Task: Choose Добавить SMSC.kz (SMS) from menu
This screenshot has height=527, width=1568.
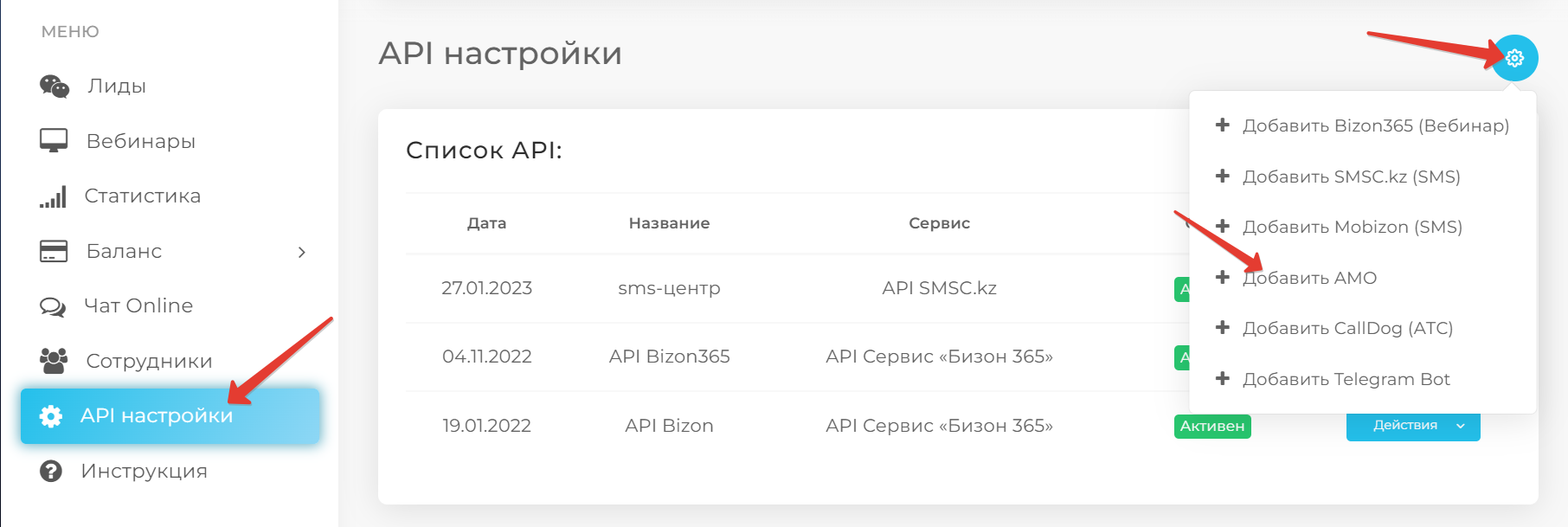Action: [x=1351, y=177]
